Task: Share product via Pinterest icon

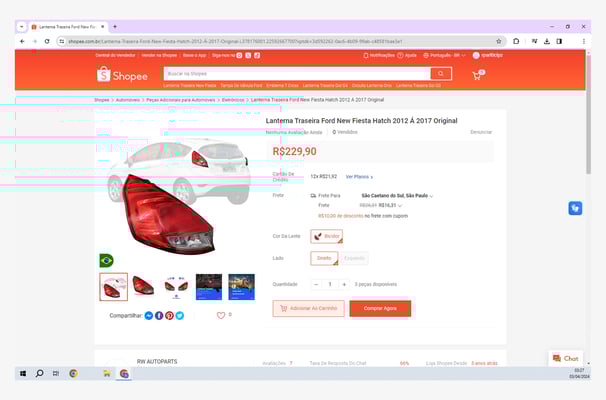Action: [x=169, y=316]
